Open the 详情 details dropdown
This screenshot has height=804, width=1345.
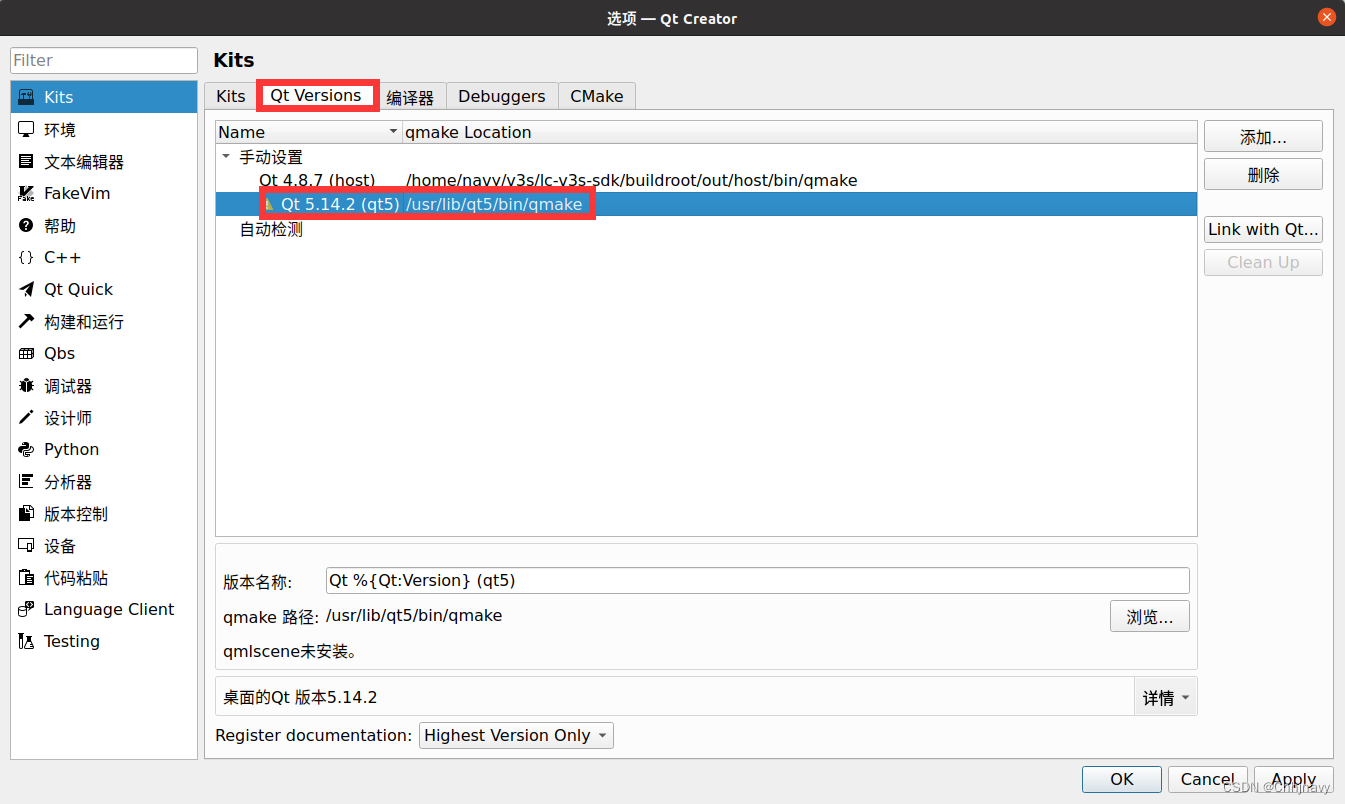(x=1165, y=697)
